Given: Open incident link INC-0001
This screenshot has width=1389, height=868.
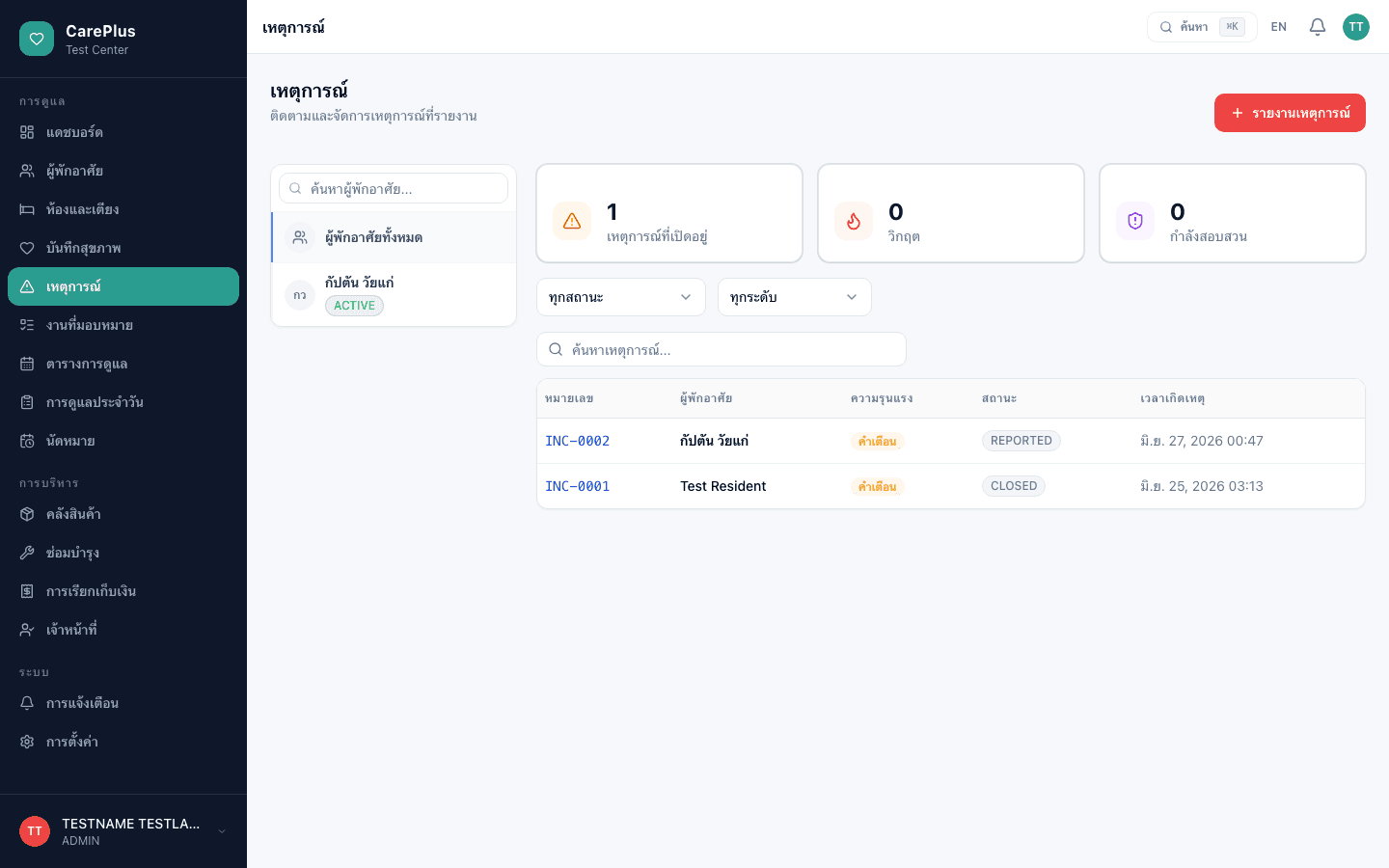Looking at the screenshot, I should click(x=578, y=486).
